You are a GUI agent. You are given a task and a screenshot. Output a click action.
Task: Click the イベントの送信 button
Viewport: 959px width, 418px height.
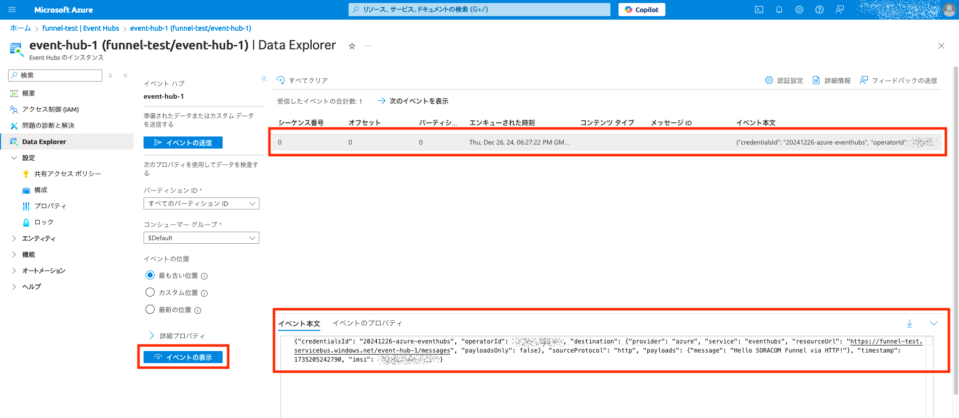pyautogui.click(x=183, y=142)
